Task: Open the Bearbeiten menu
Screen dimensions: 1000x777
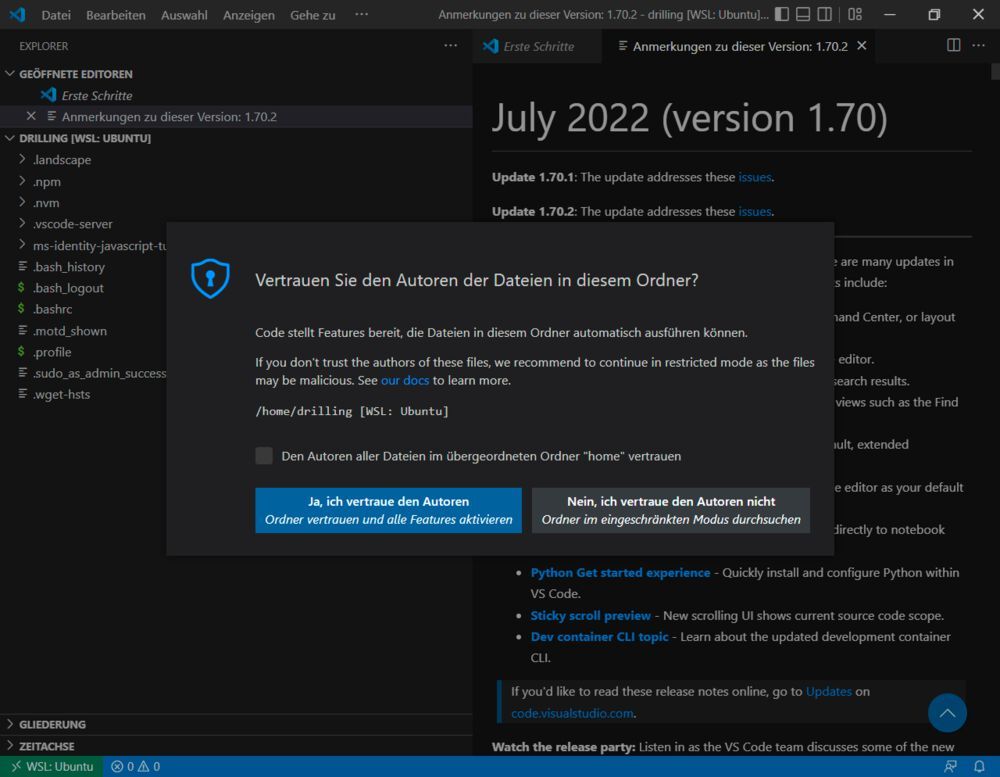Action: pos(115,15)
